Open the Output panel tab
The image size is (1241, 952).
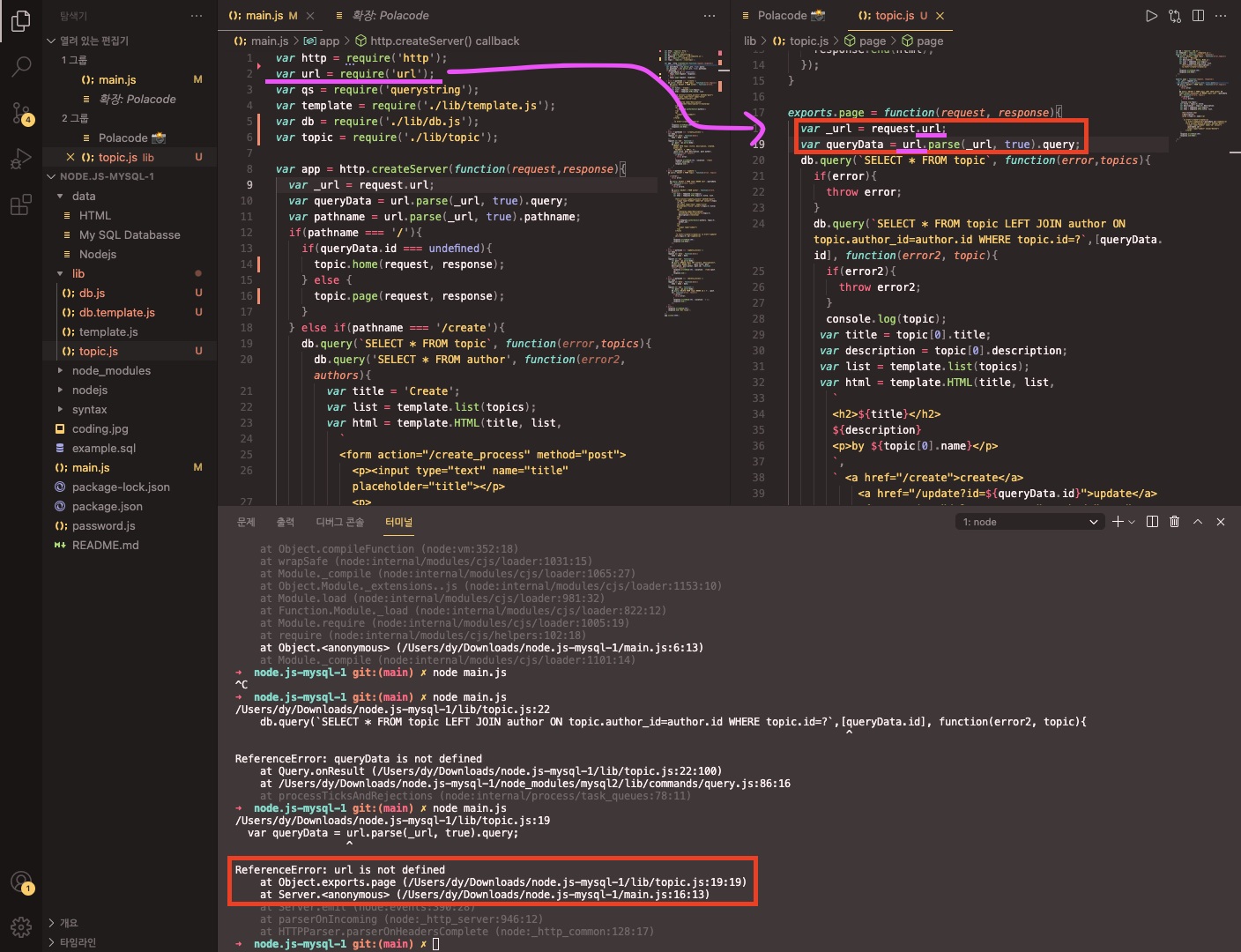click(286, 522)
